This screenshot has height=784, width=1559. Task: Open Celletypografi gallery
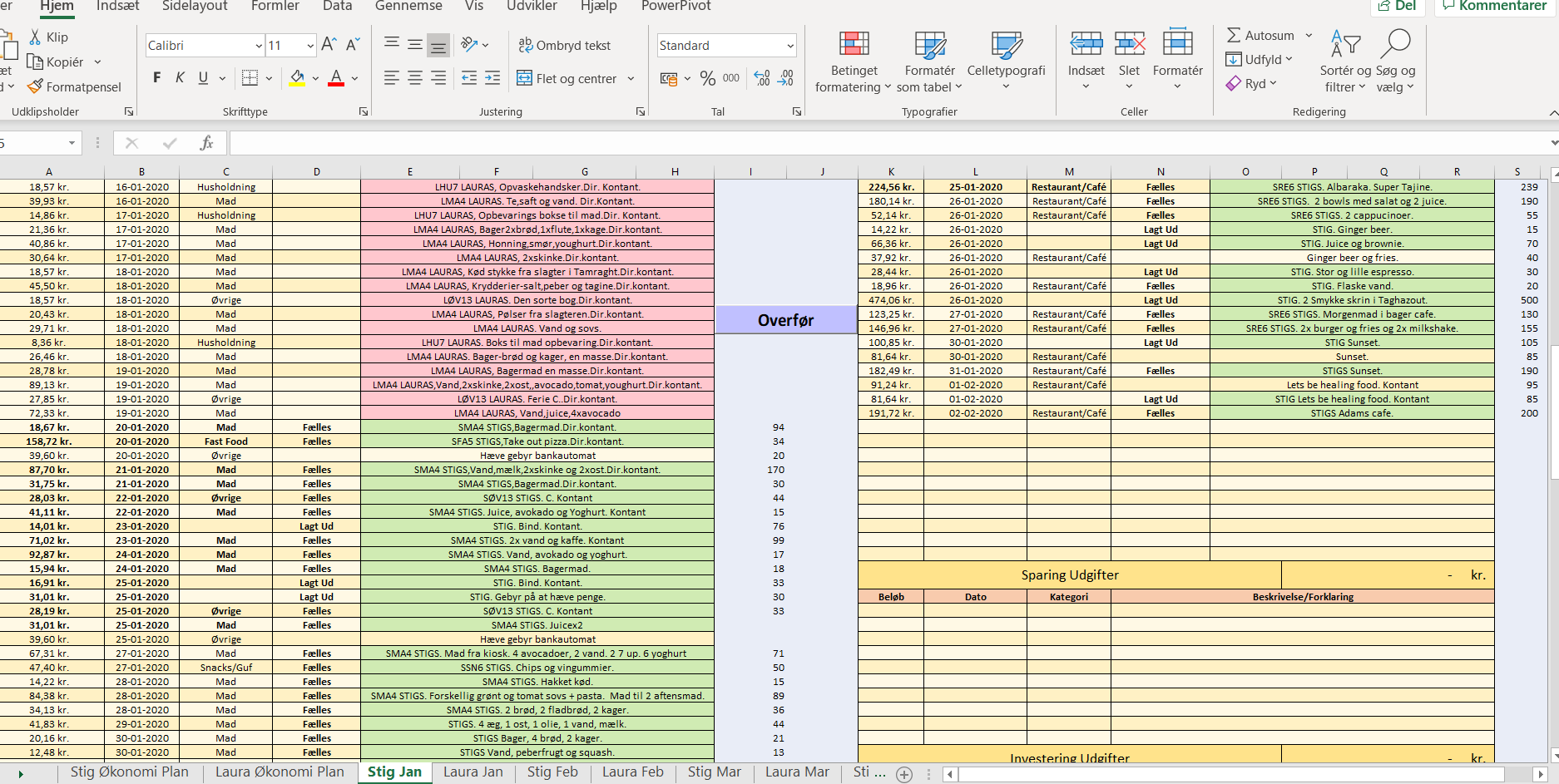click(1006, 60)
